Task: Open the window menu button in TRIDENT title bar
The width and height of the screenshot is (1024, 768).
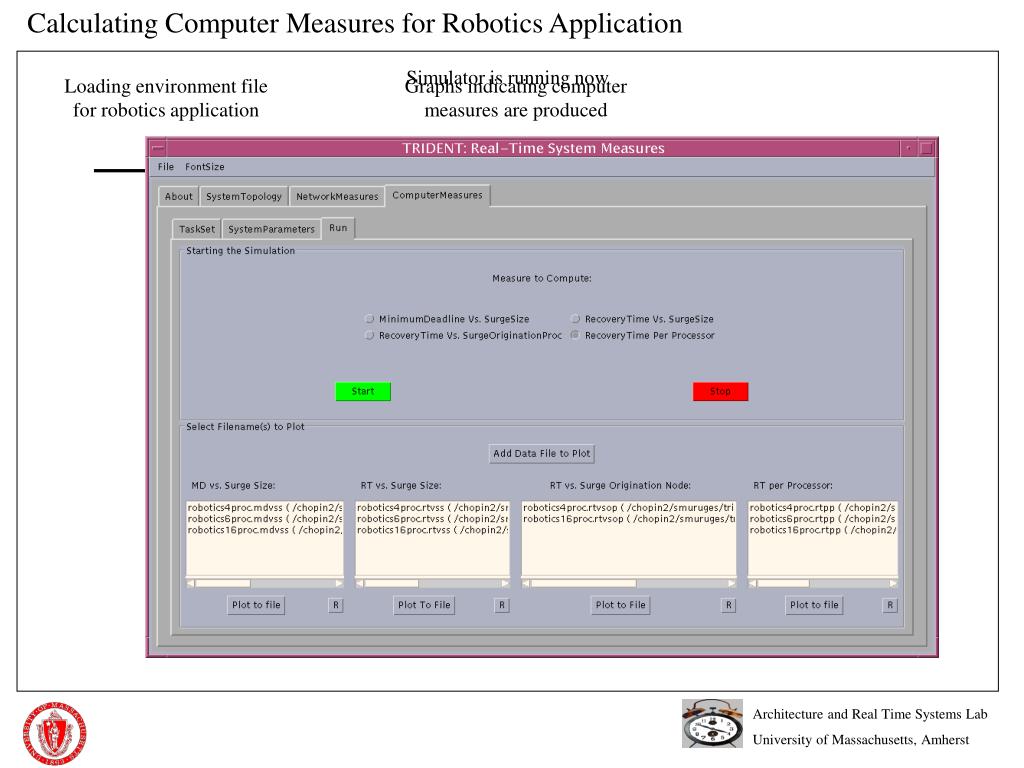Action: (158, 148)
